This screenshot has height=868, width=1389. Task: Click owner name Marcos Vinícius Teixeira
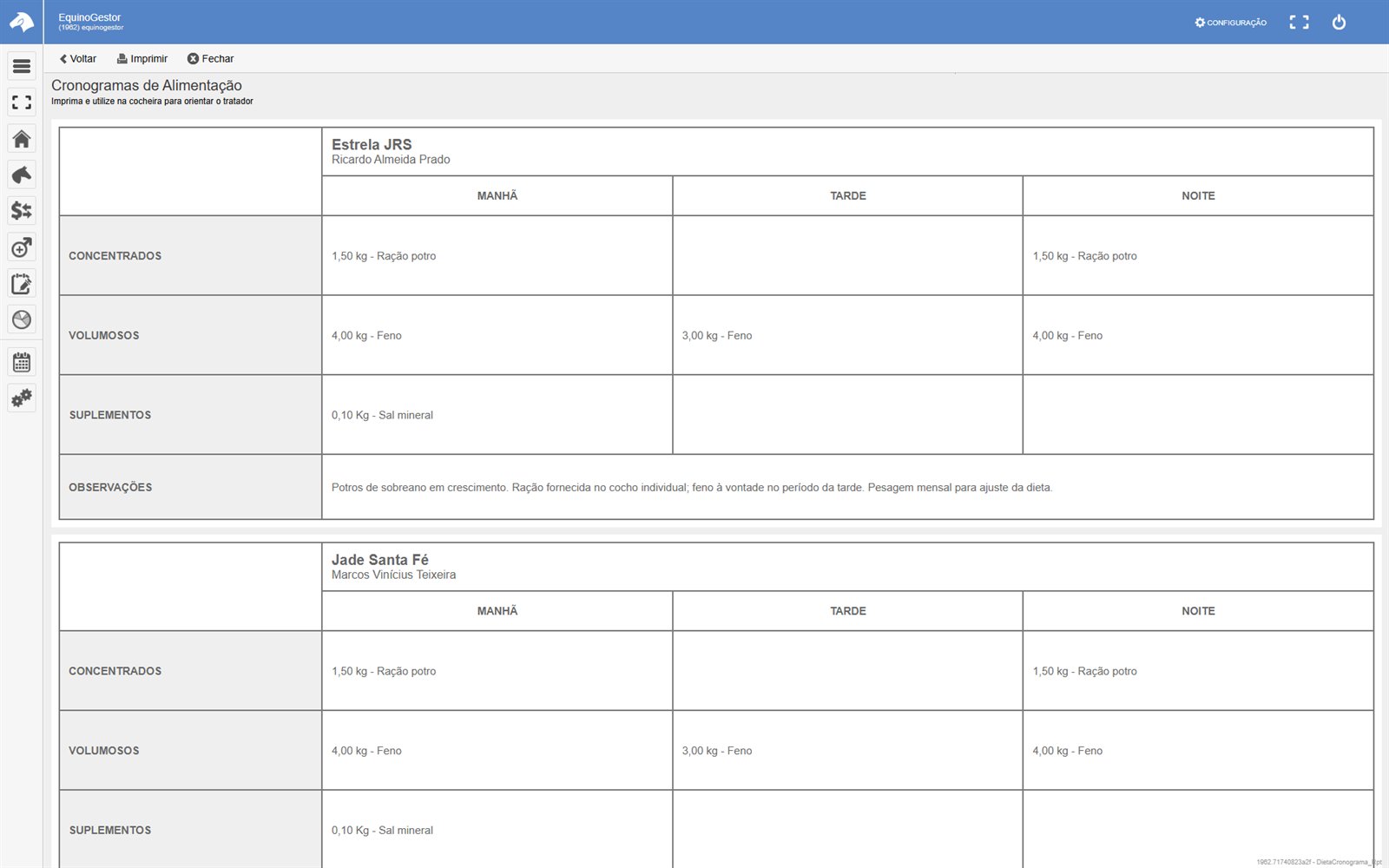pos(393,575)
